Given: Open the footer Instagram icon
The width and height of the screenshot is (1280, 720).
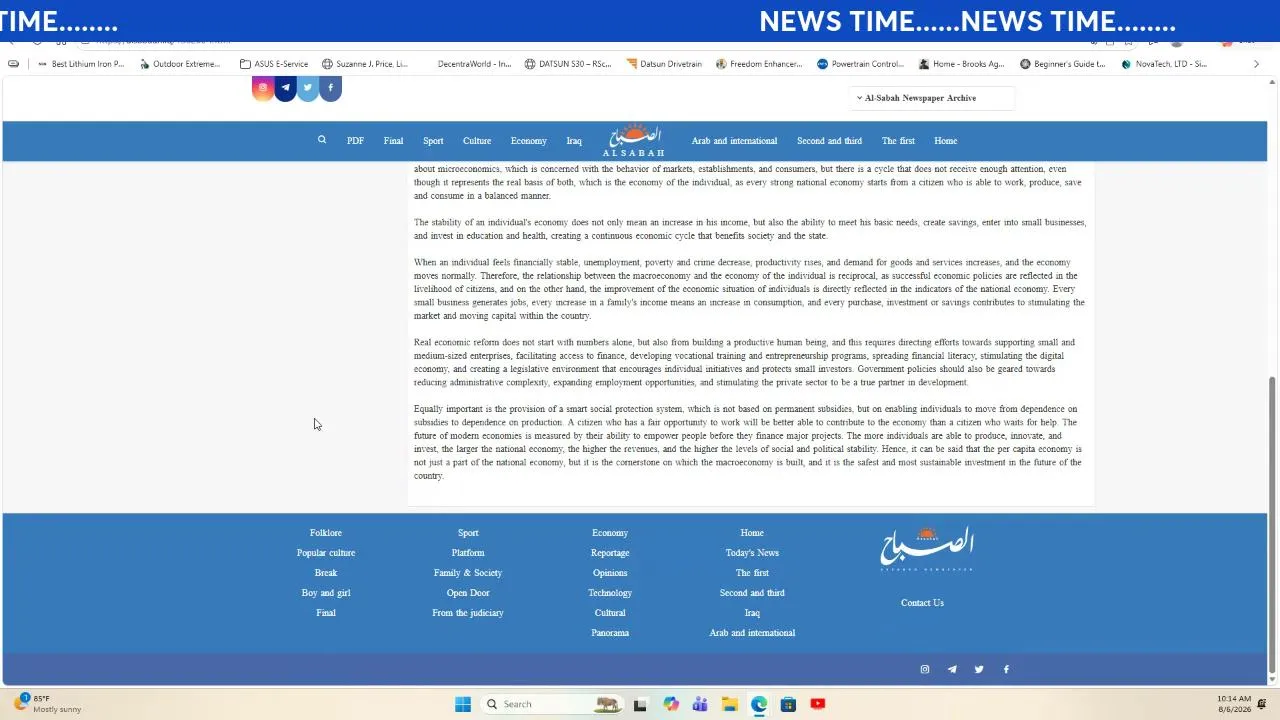Looking at the screenshot, I should (x=925, y=669).
